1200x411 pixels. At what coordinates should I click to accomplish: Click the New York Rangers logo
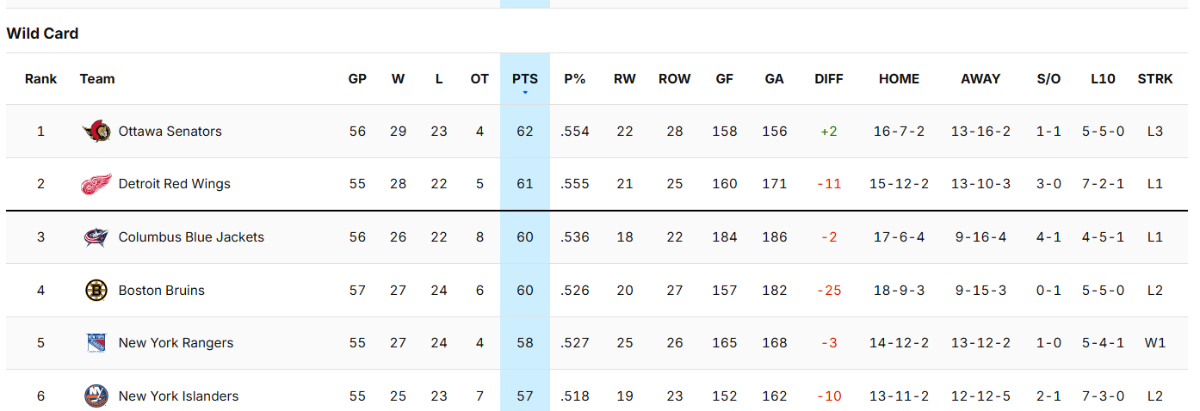pos(96,343)
